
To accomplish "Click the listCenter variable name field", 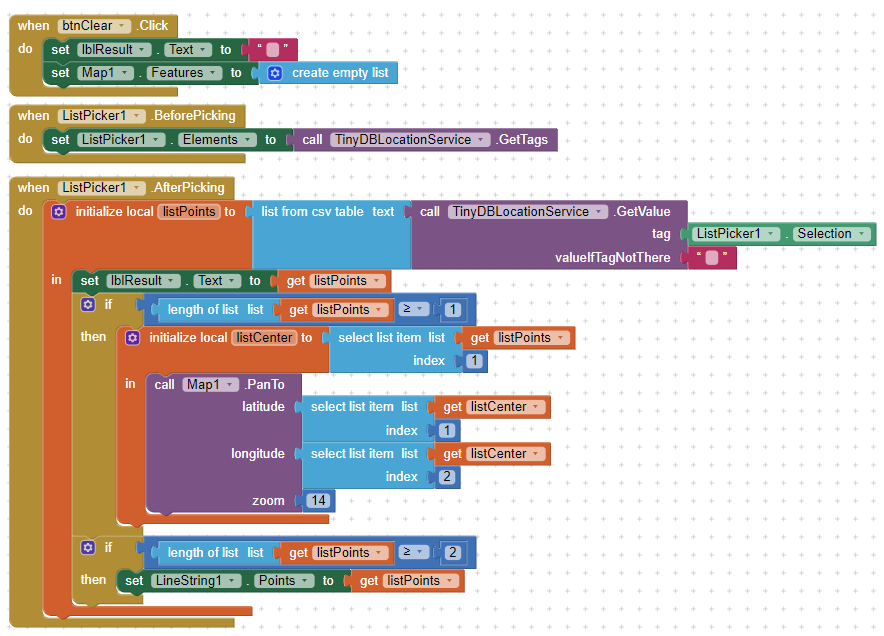I will [264, 338].
